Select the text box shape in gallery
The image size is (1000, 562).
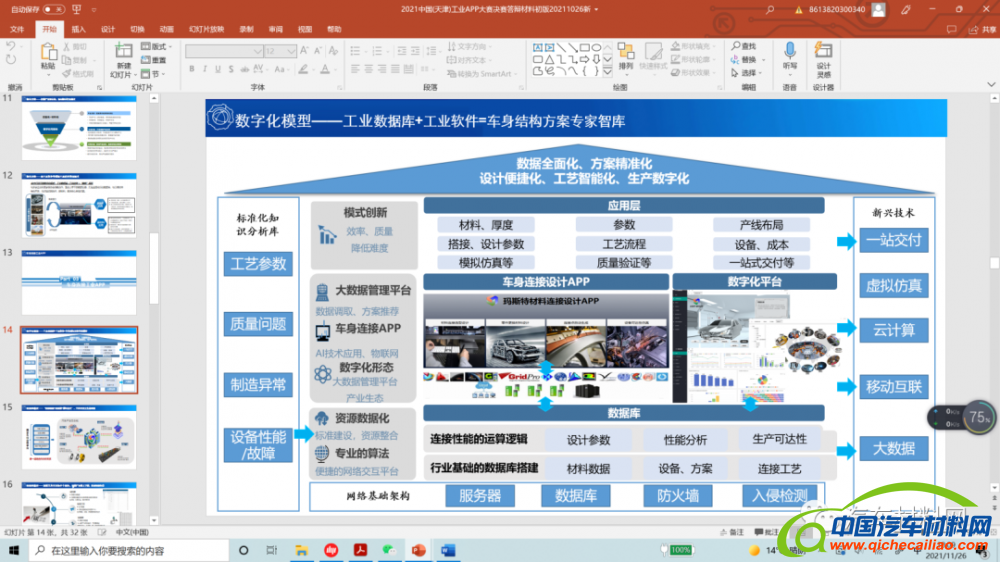tap(538, 47)
